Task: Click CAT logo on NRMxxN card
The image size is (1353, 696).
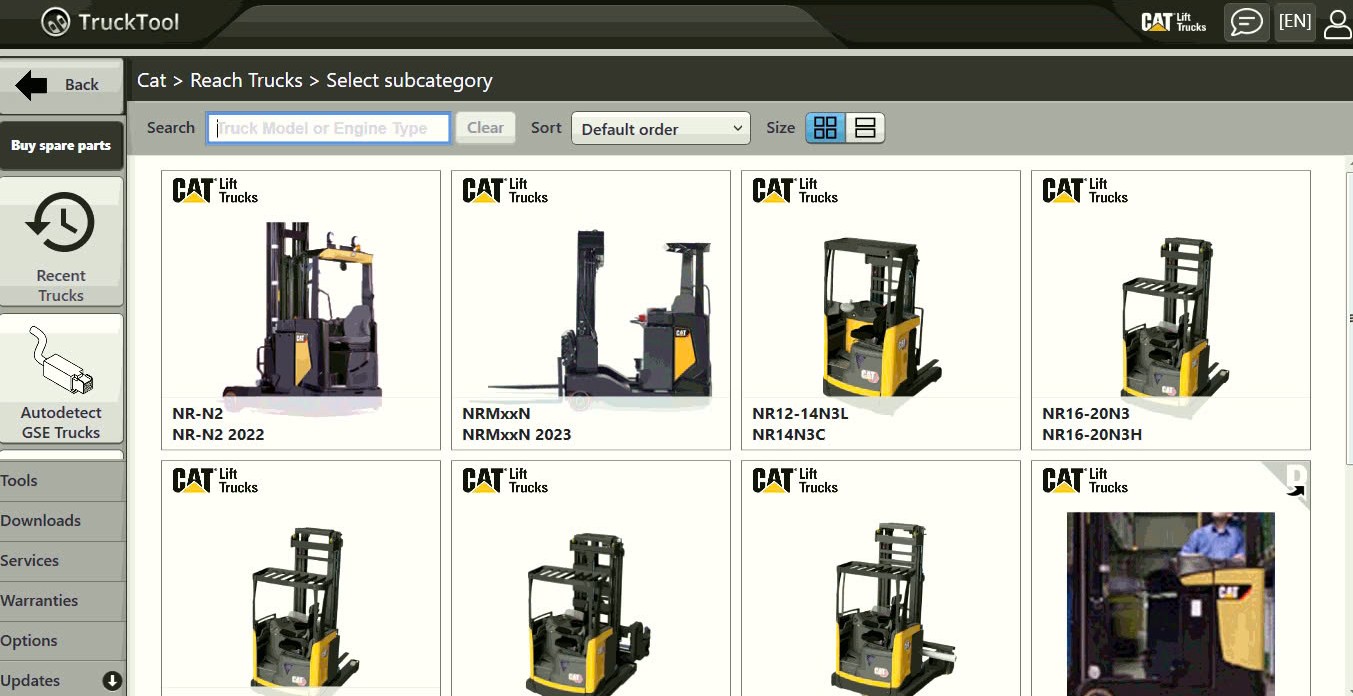Action: pos(505,190)
